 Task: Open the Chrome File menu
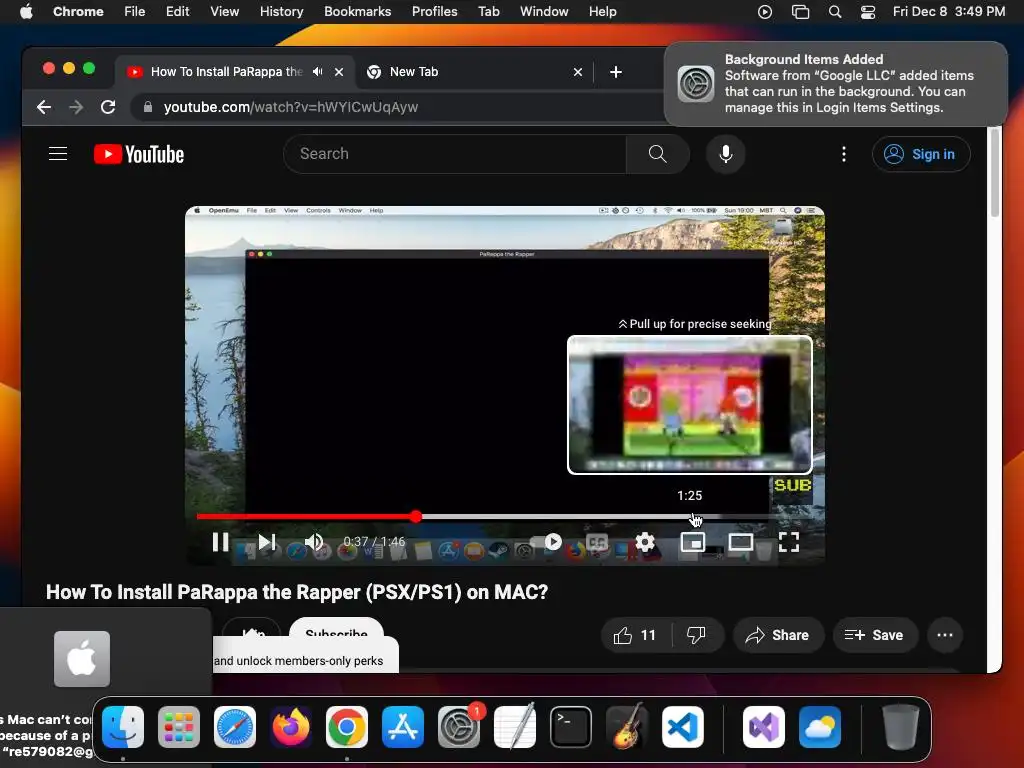[135, 12]
